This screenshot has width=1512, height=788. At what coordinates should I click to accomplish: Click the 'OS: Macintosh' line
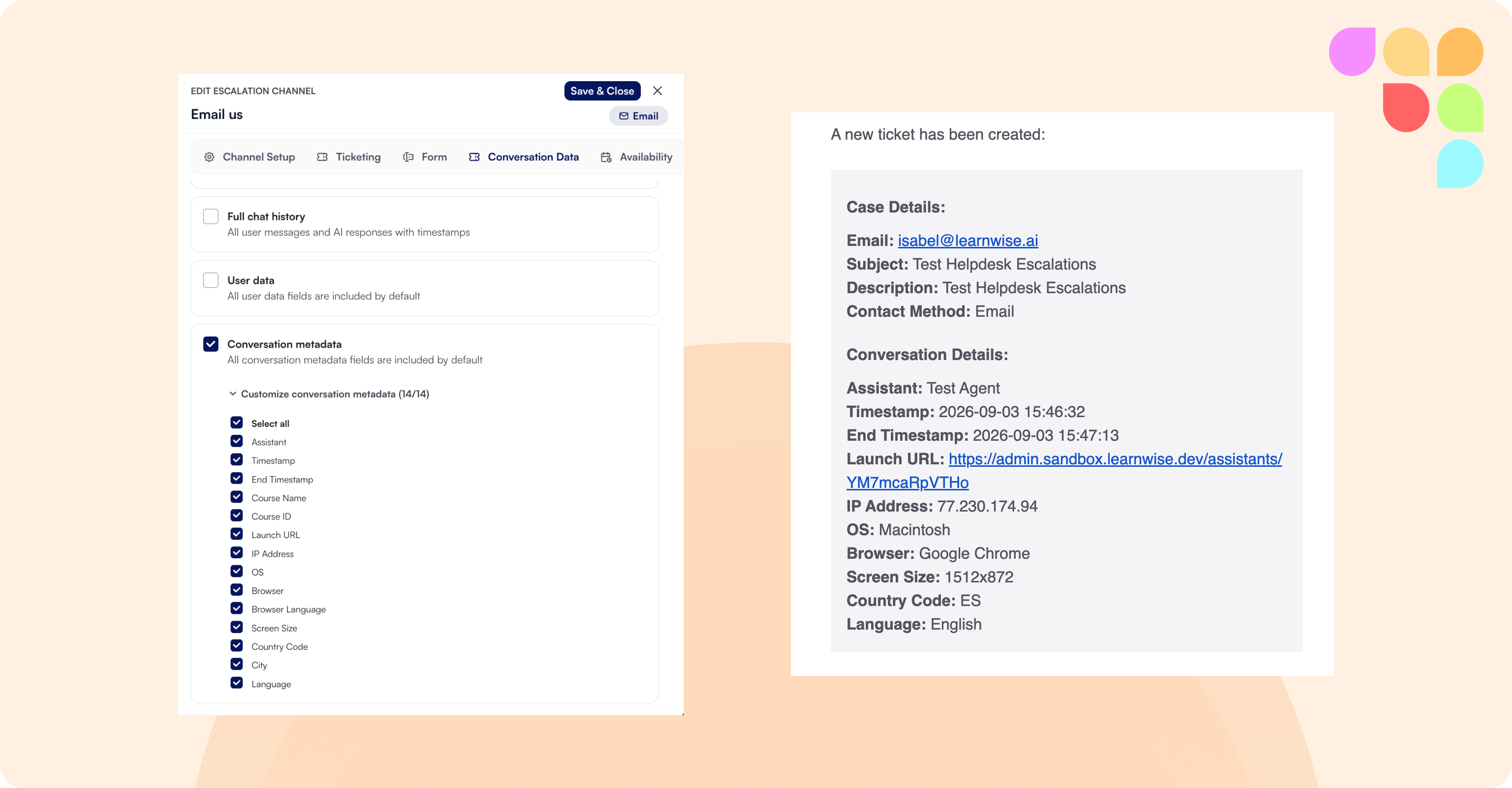(898, 530)
